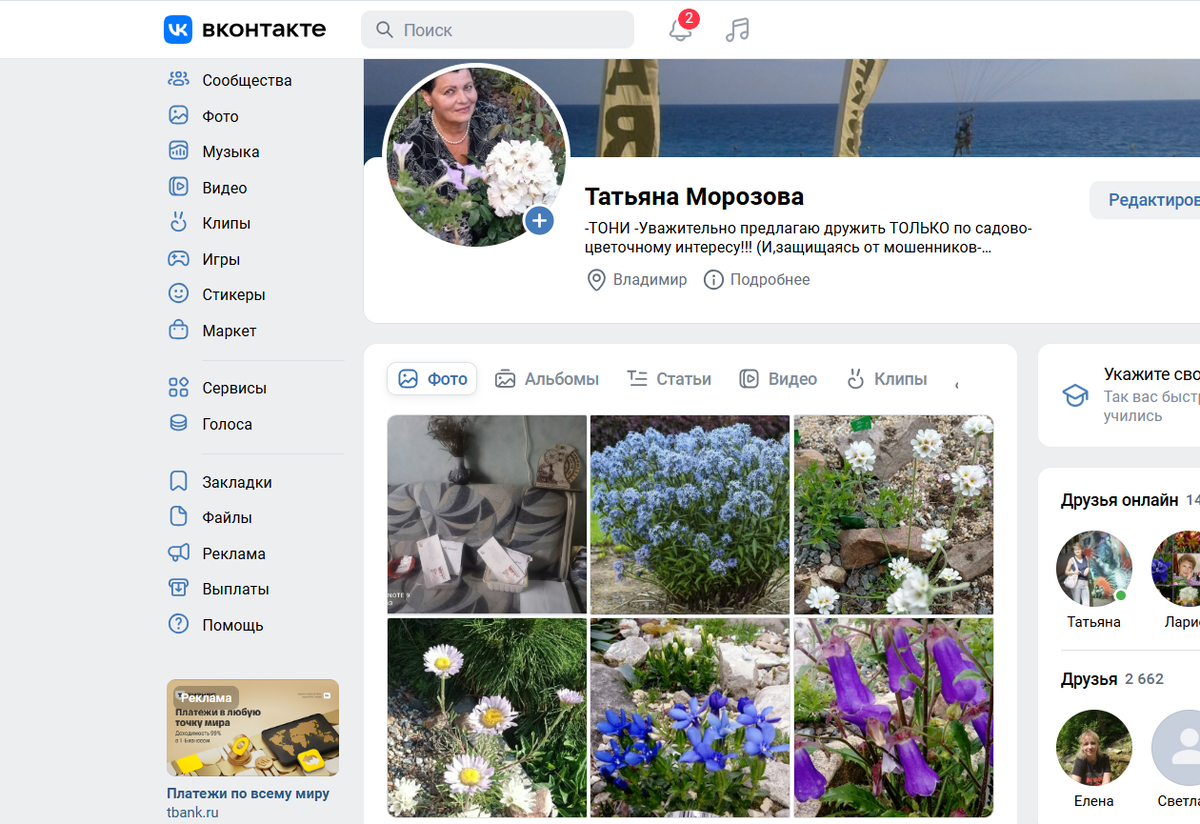Screen dimensions: 1200x824
Task: Click the Игры gamepad icon
Action: click(178, 259)
